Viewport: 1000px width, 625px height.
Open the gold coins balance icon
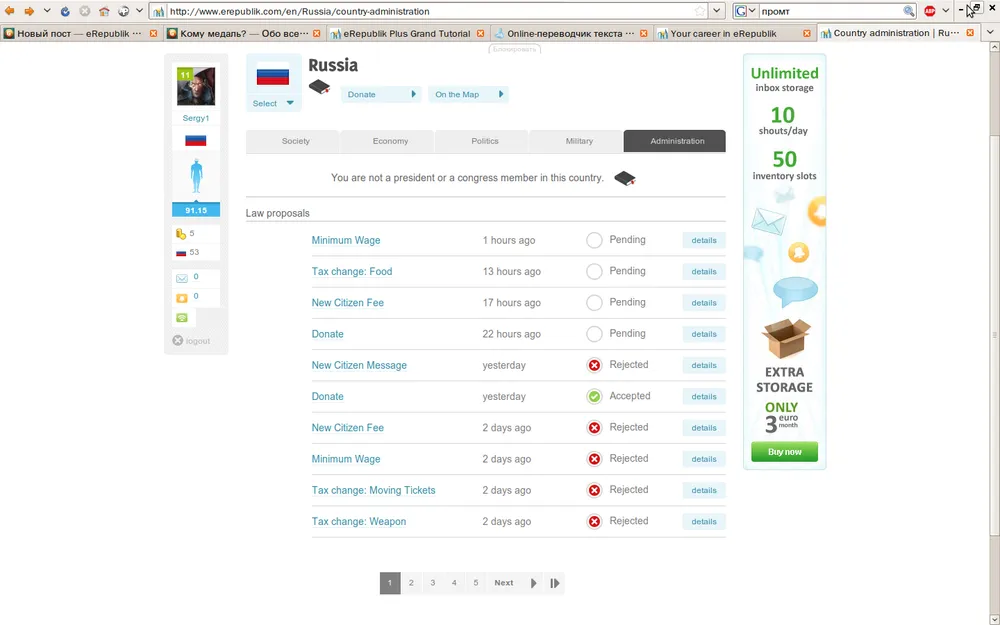[x=181, y=234]
